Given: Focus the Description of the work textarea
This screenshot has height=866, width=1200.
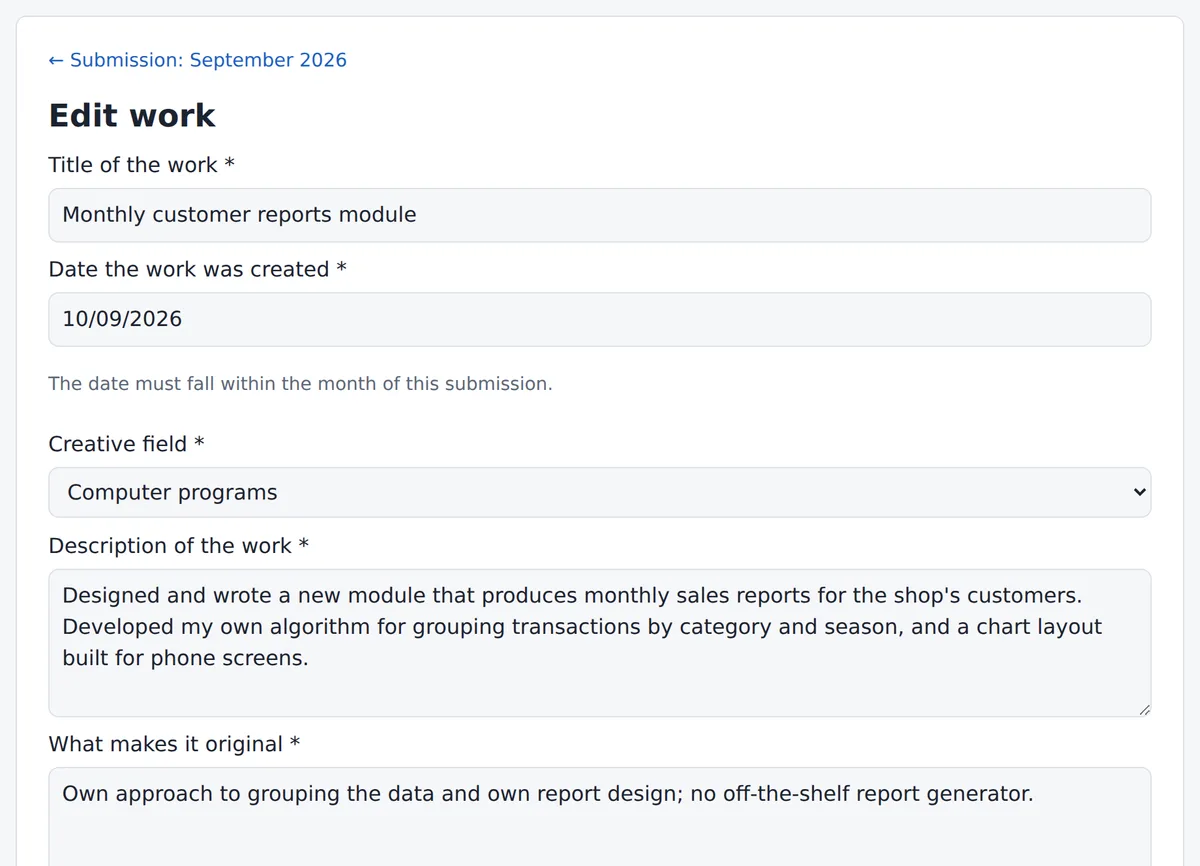Looking at the screenshot, I should point(600,643).
